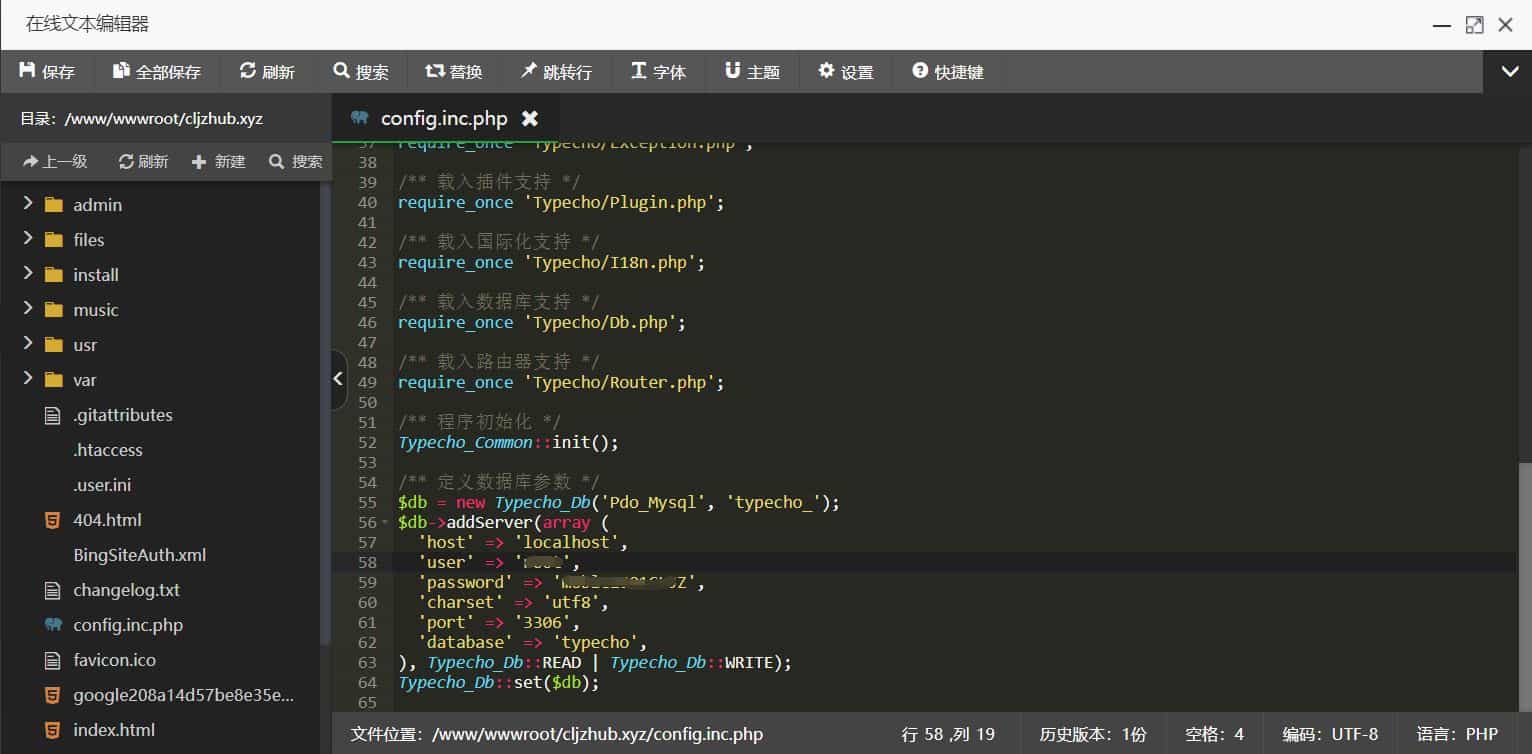The height and width of the screenshot is (754, 1532).
Task: Click the 保存 save button
Action: point(47,72)
